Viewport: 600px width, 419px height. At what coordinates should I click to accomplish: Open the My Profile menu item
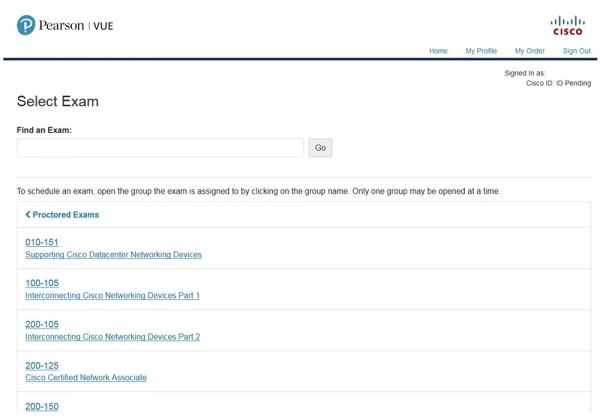pyautogui.click(x=481, y=51)
